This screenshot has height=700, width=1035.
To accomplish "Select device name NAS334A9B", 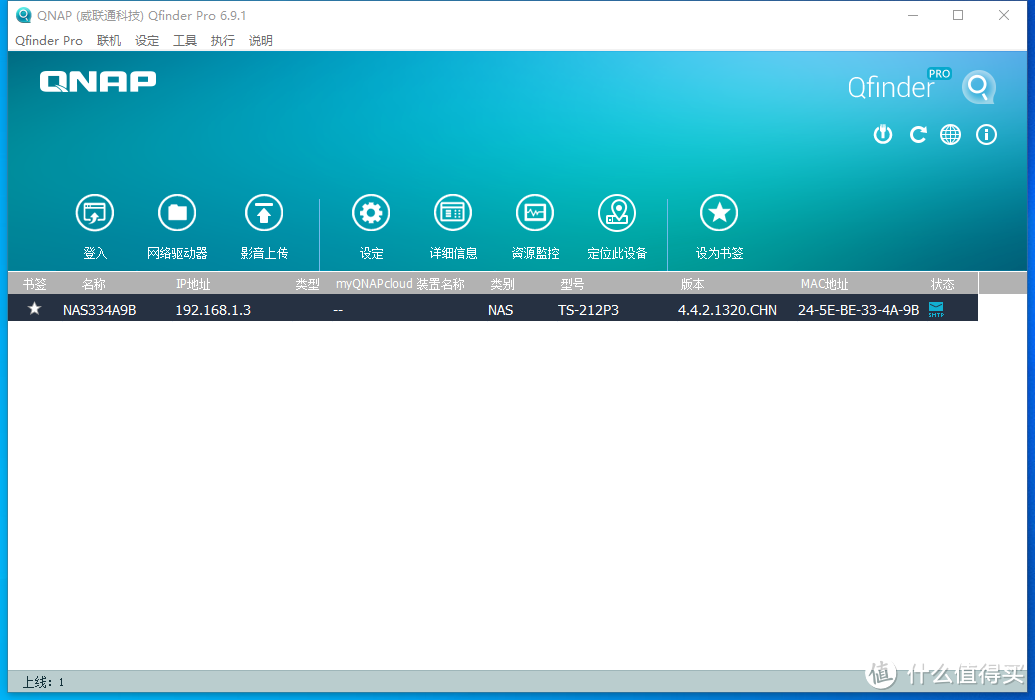I will point(100,310).
